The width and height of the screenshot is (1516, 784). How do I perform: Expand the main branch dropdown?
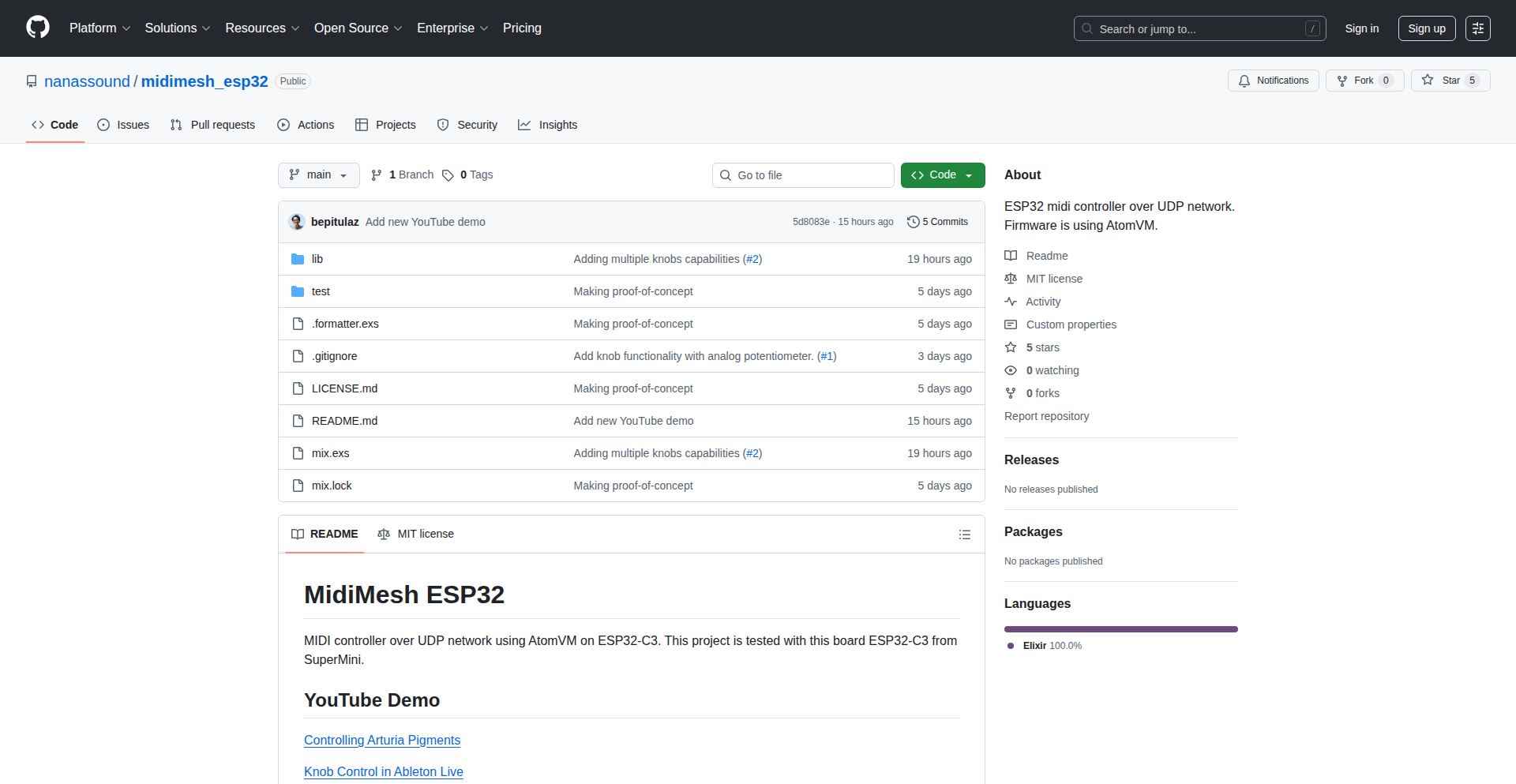tap(318, 175)
